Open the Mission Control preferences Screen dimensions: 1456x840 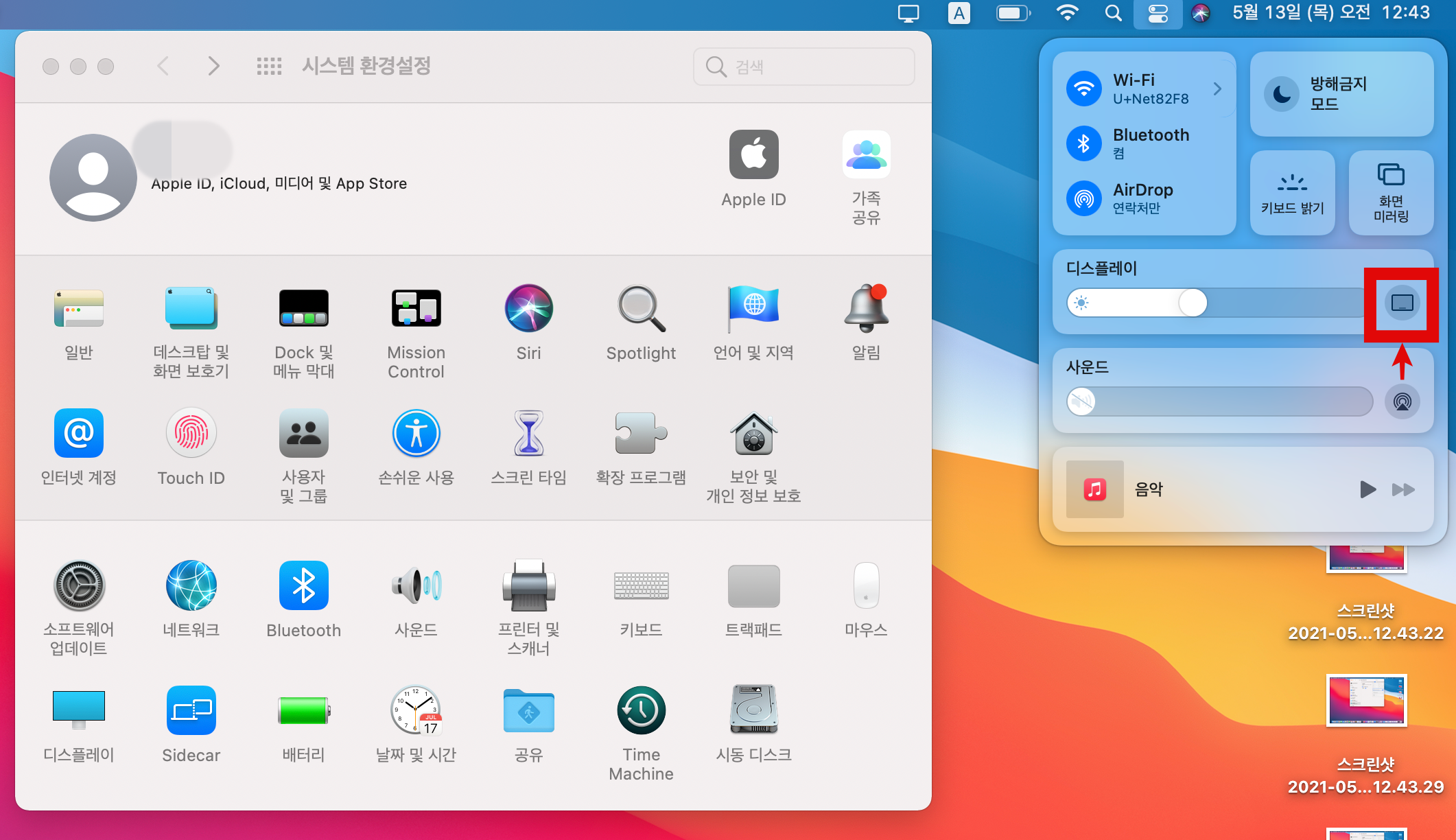[x=416, y=309]
